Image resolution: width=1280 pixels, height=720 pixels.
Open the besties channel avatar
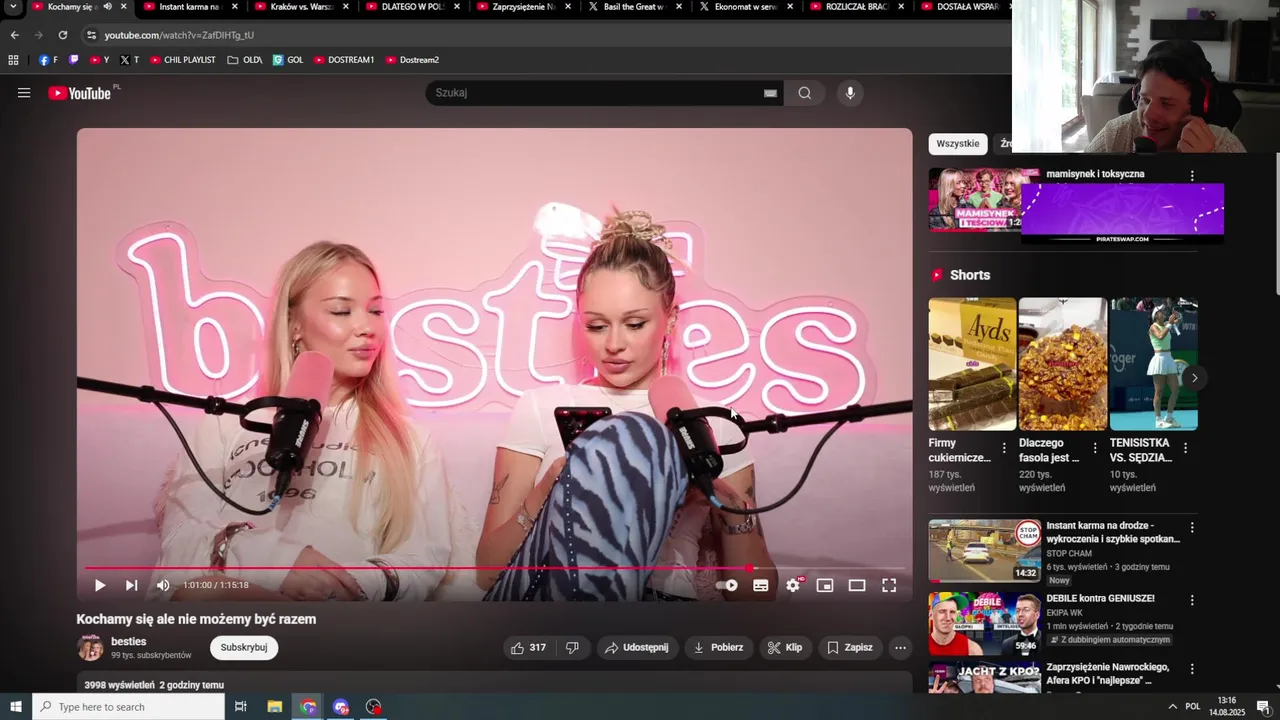click(91, 648)
